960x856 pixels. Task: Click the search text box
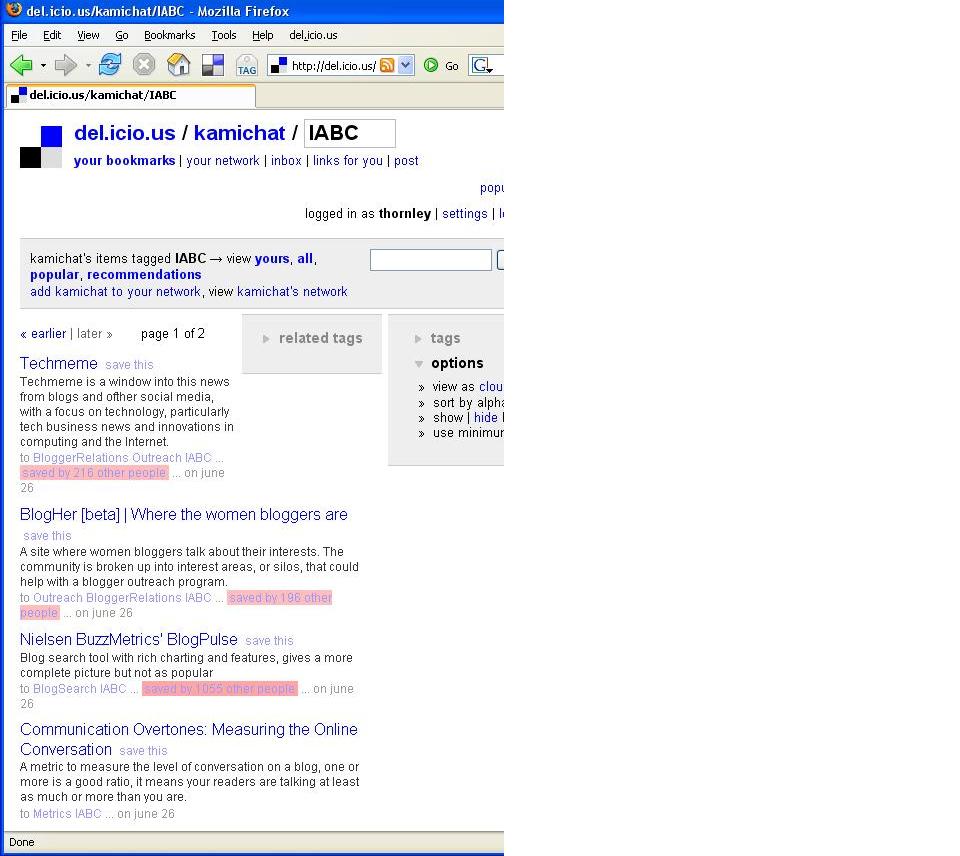(430, 260)
